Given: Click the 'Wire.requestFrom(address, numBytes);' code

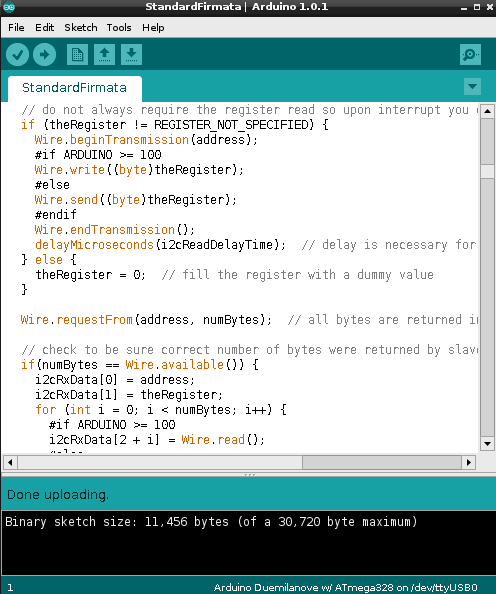Looking at the screenshot, I should tap(146, 320).
